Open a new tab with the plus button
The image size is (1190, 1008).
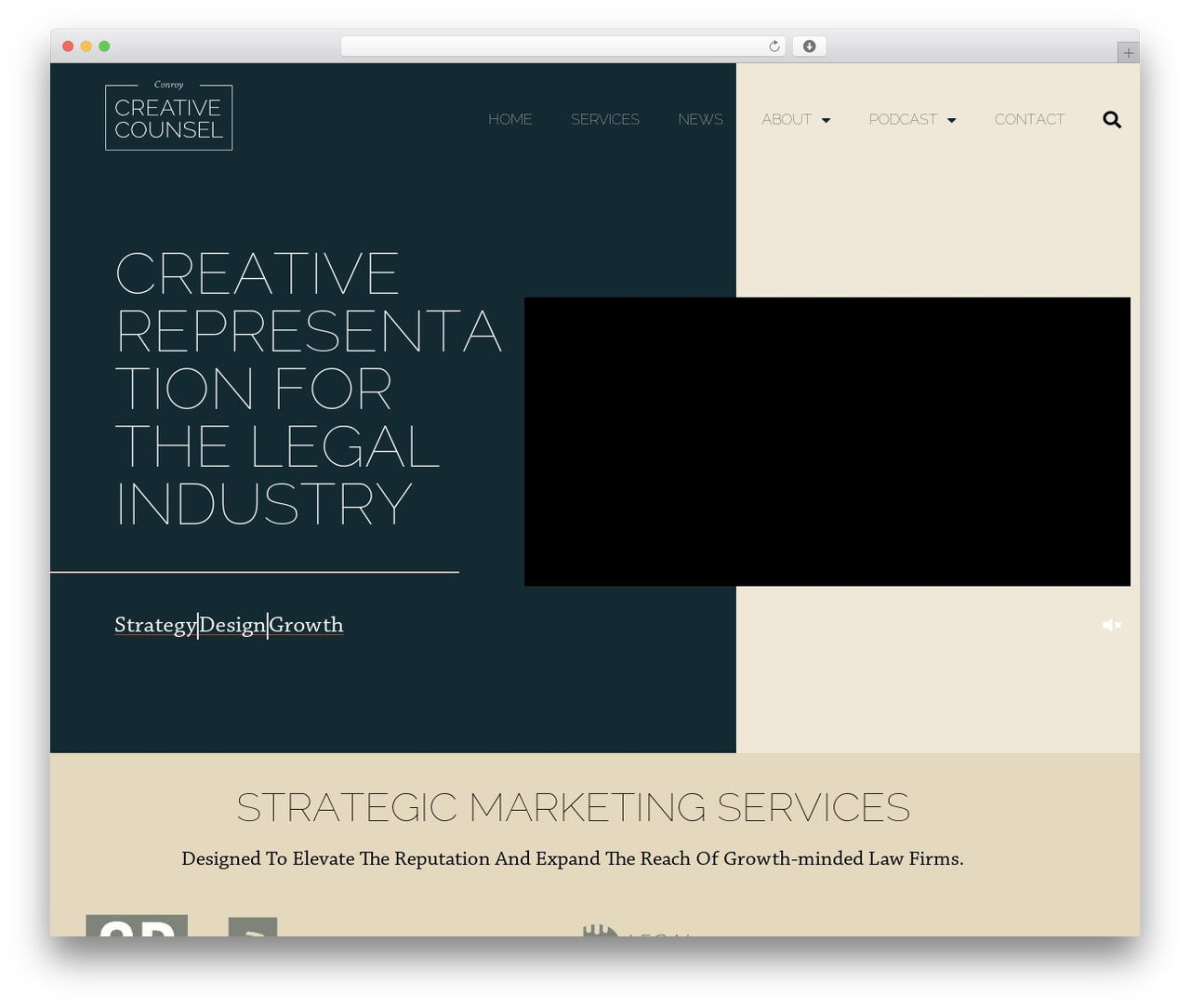[x=1128, y=53]
